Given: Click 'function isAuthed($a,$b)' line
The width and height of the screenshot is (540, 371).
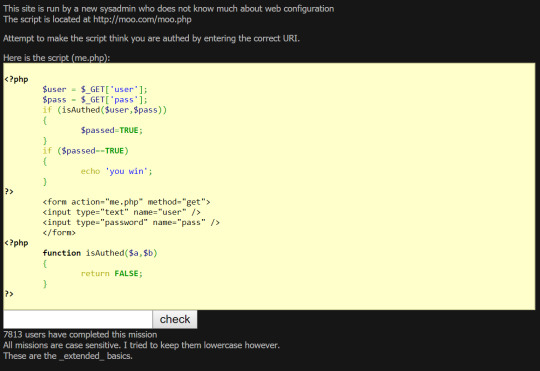Looking at the screenshot, I should pyautogui.click(x=100, y=253).
